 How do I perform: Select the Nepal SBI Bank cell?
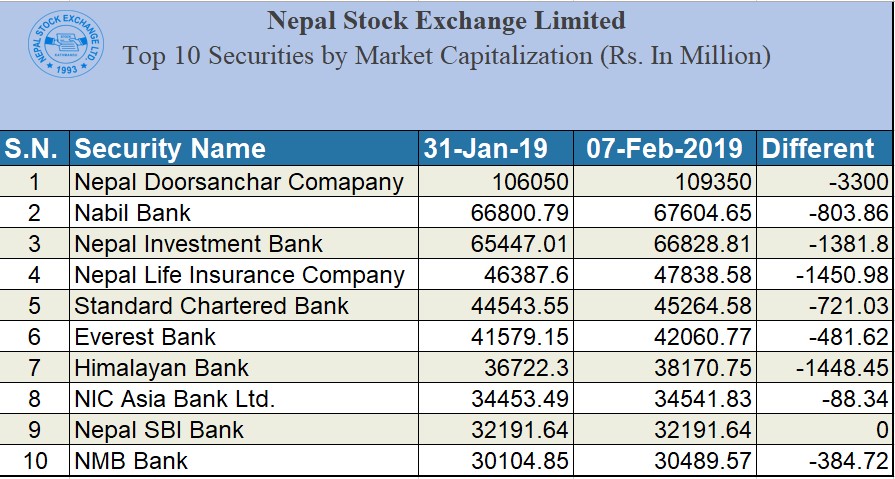pos(244,429)
